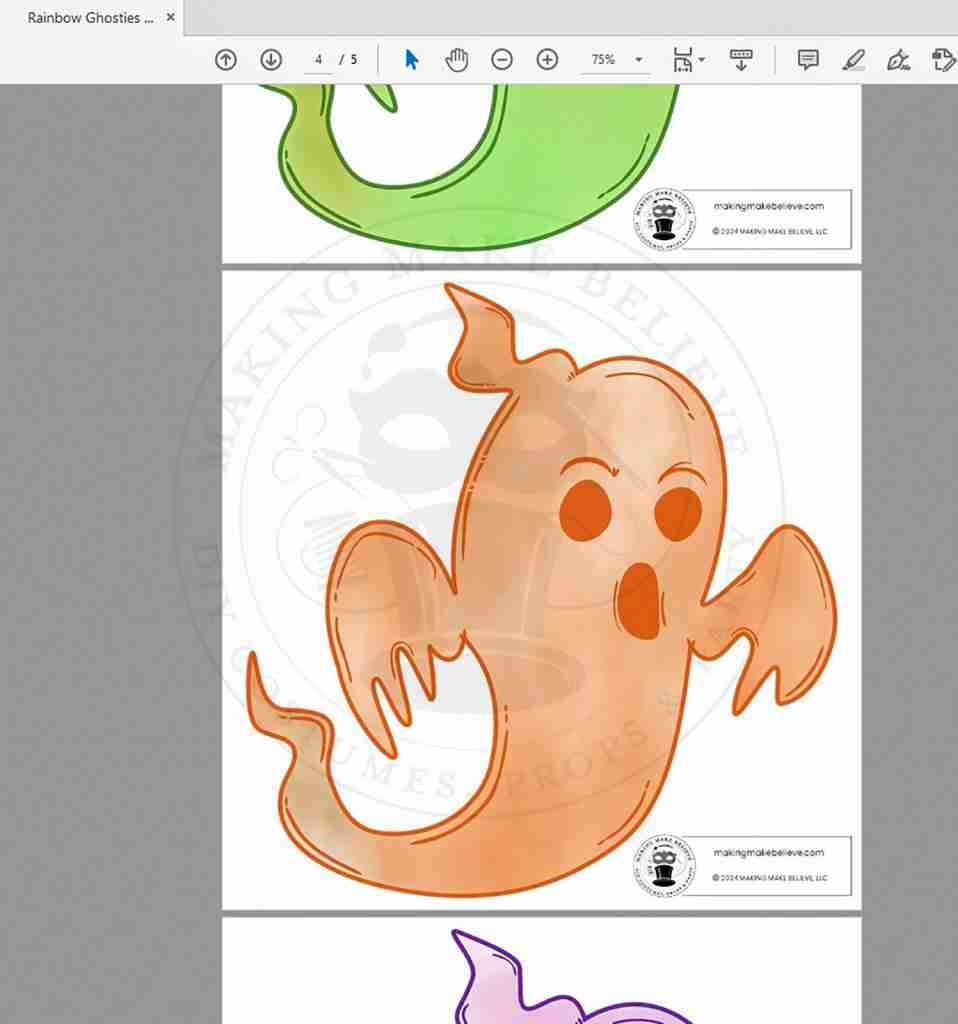The image size is (958, 1024).
Task: Close the Rainbow Ghosties tab
Action: [171, 17]
